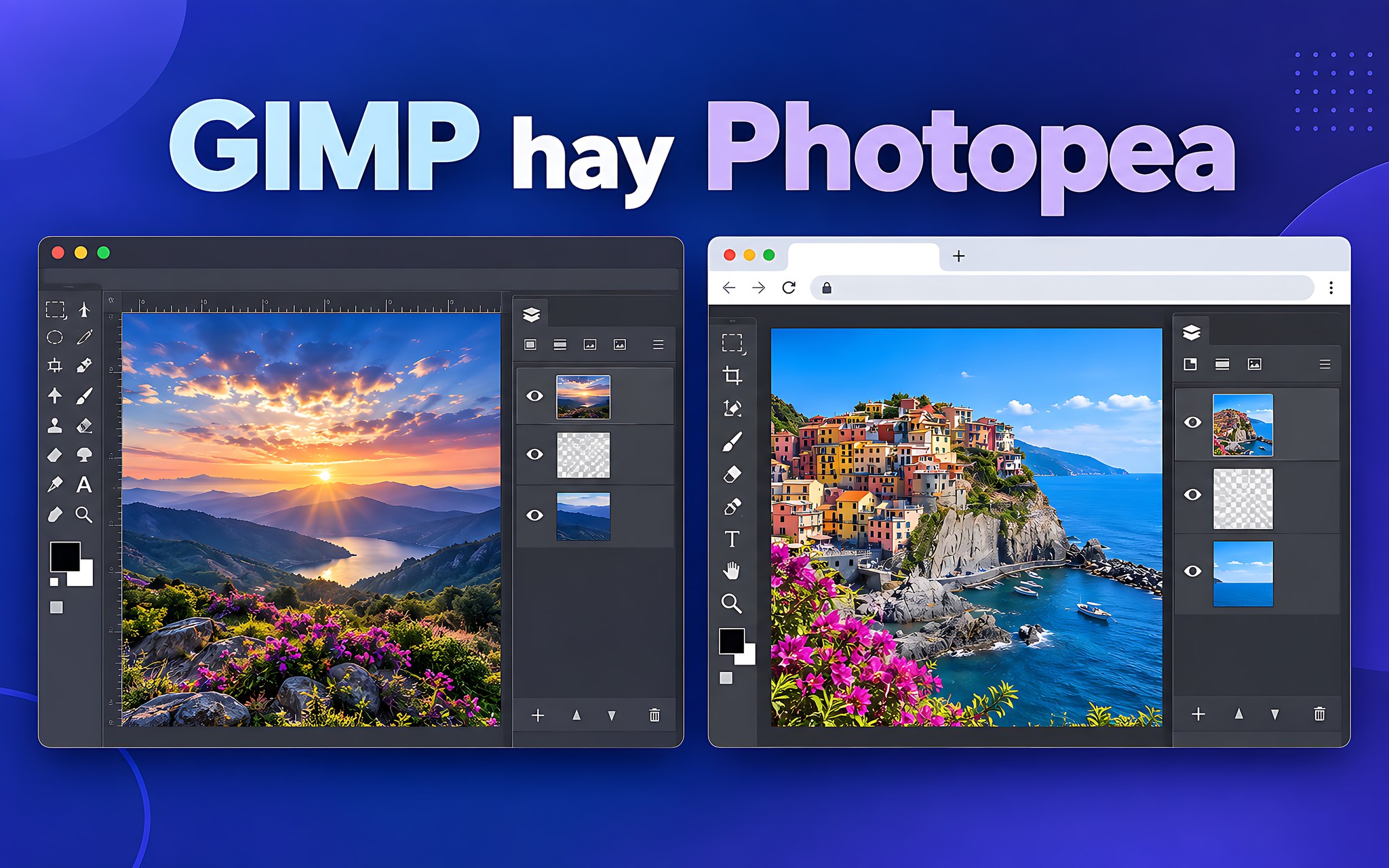Click the first square icon in GIMP layers toolbar

[x=530, y=344]
